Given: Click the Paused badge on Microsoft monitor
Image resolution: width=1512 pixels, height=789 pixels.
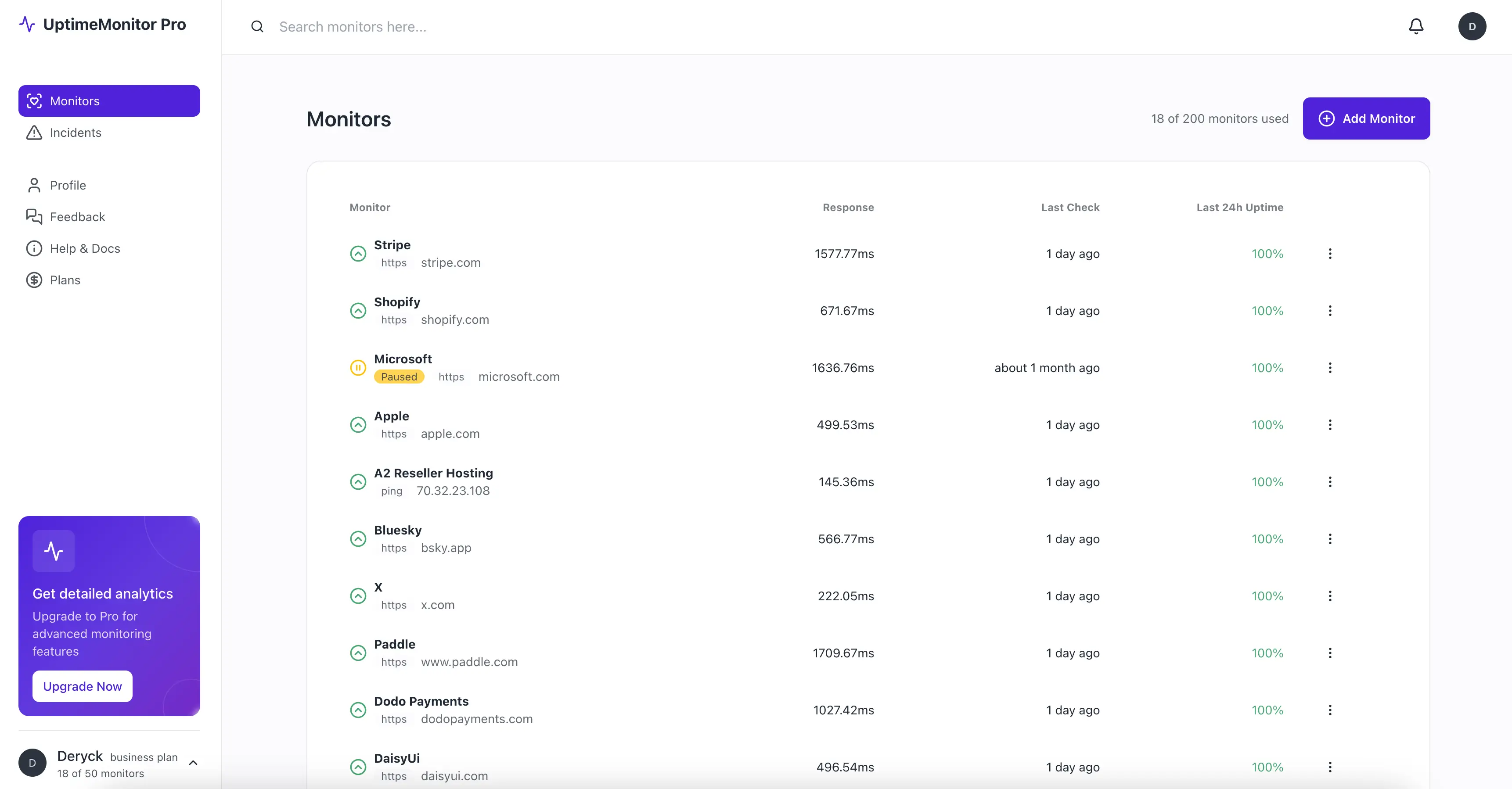Looking at the screenshot, I should click(399, 376).
